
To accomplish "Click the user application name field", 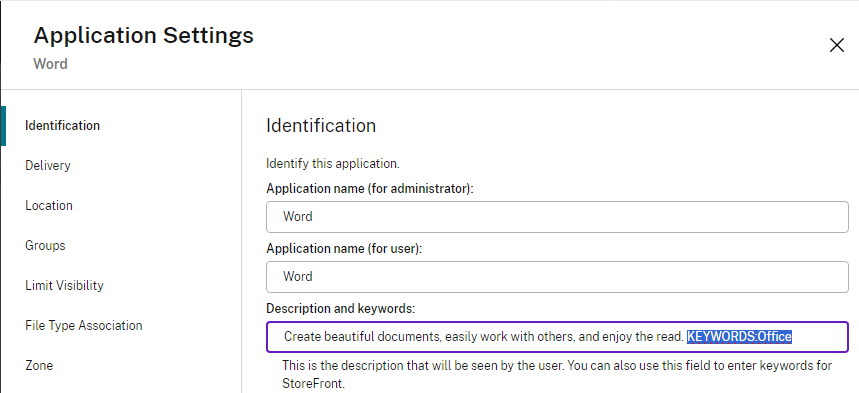I will [x=557, y=277].
